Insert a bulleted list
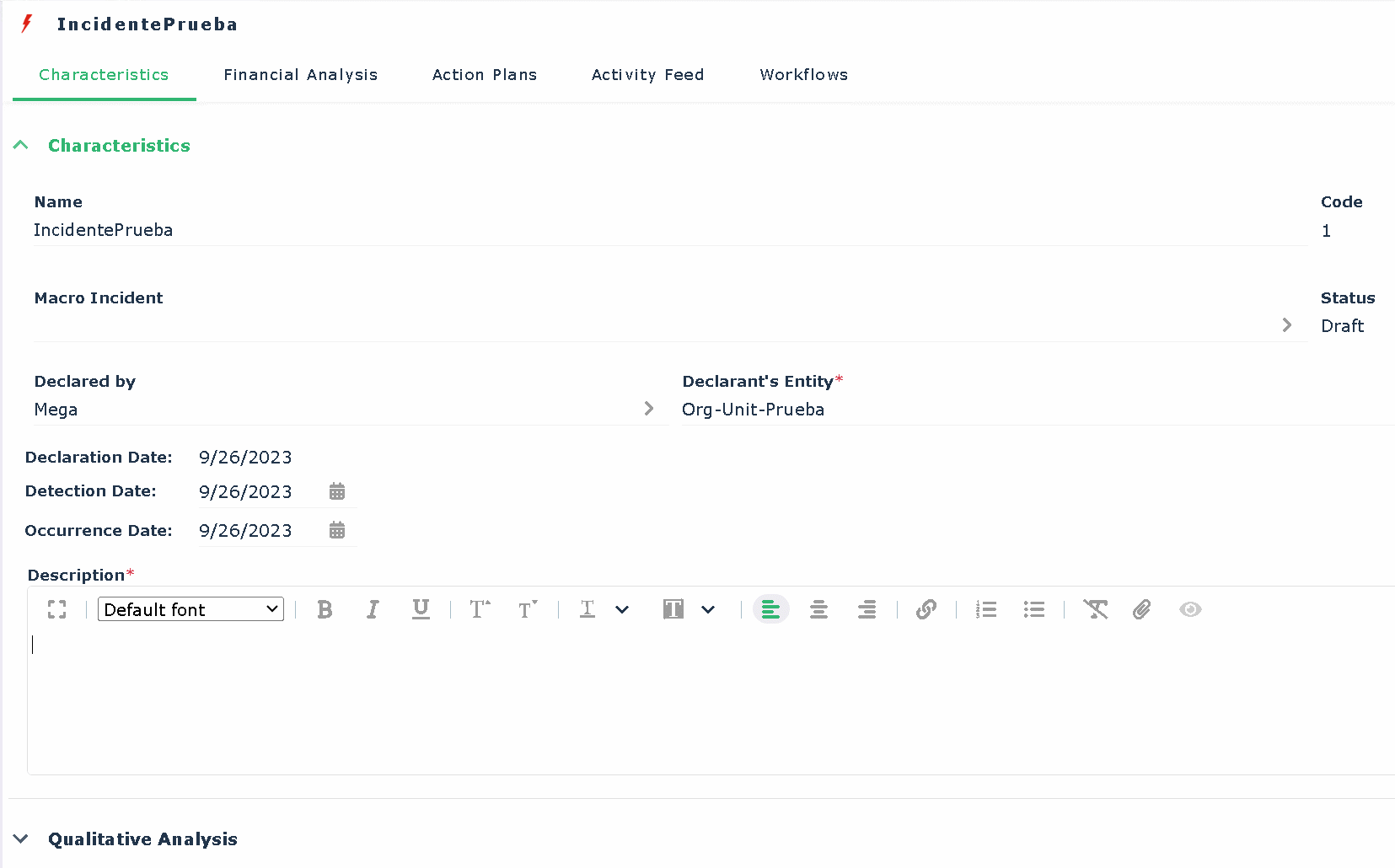 pyautogui.click(x=1034, y=609)
